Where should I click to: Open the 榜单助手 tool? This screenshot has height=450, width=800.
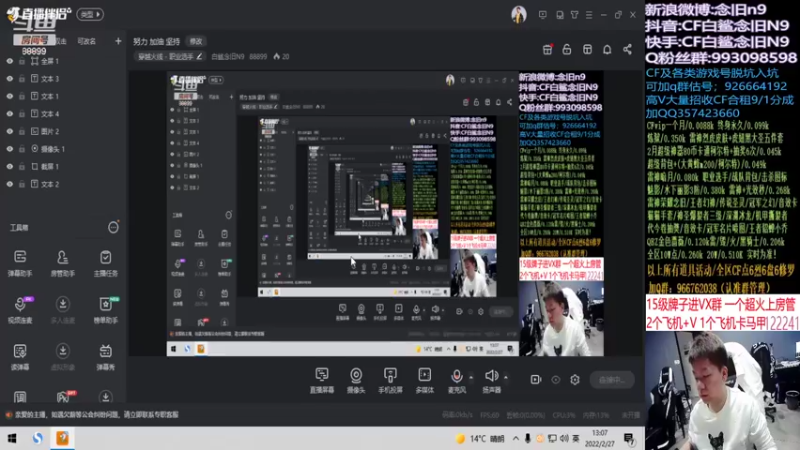[106, 310]
